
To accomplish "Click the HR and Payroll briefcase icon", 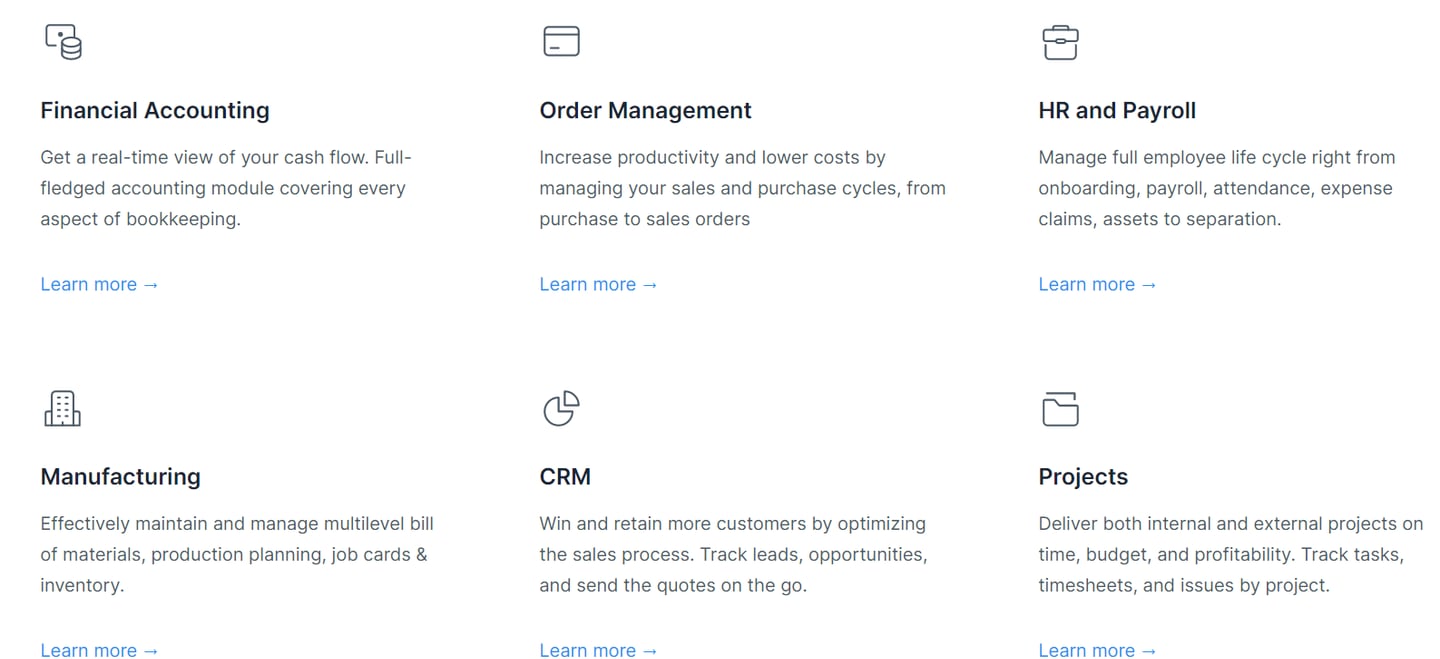I will [x=1060, y=42].
